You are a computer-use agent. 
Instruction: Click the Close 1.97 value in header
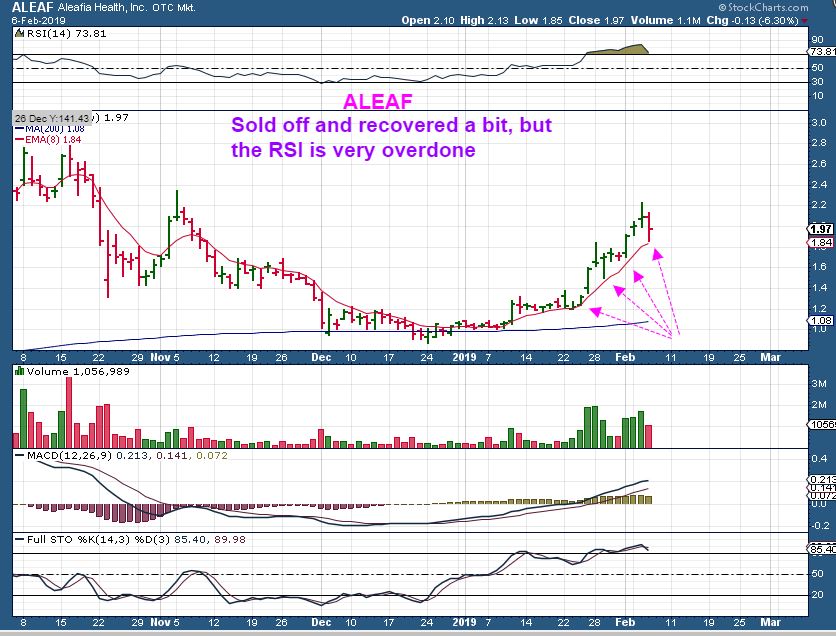click(596, 20)
